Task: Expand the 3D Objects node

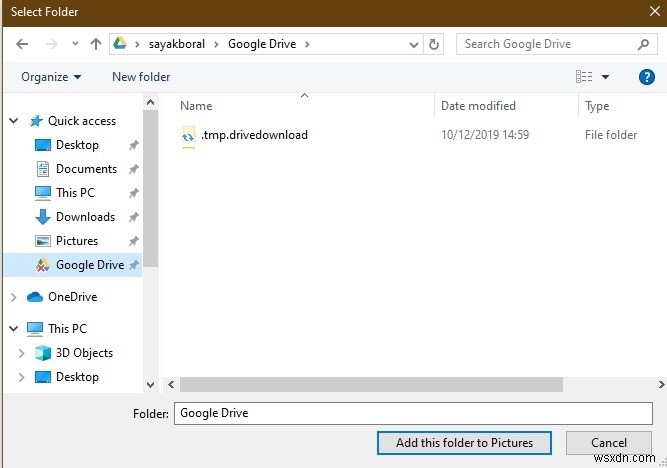Action: pyautogui.click(x=23, y=353)
